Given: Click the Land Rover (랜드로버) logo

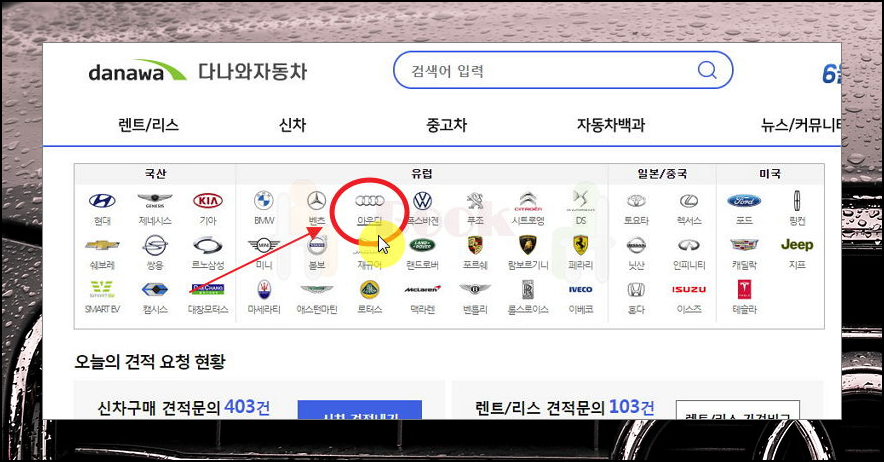Looking at the screenshot, I should point(422,245).
